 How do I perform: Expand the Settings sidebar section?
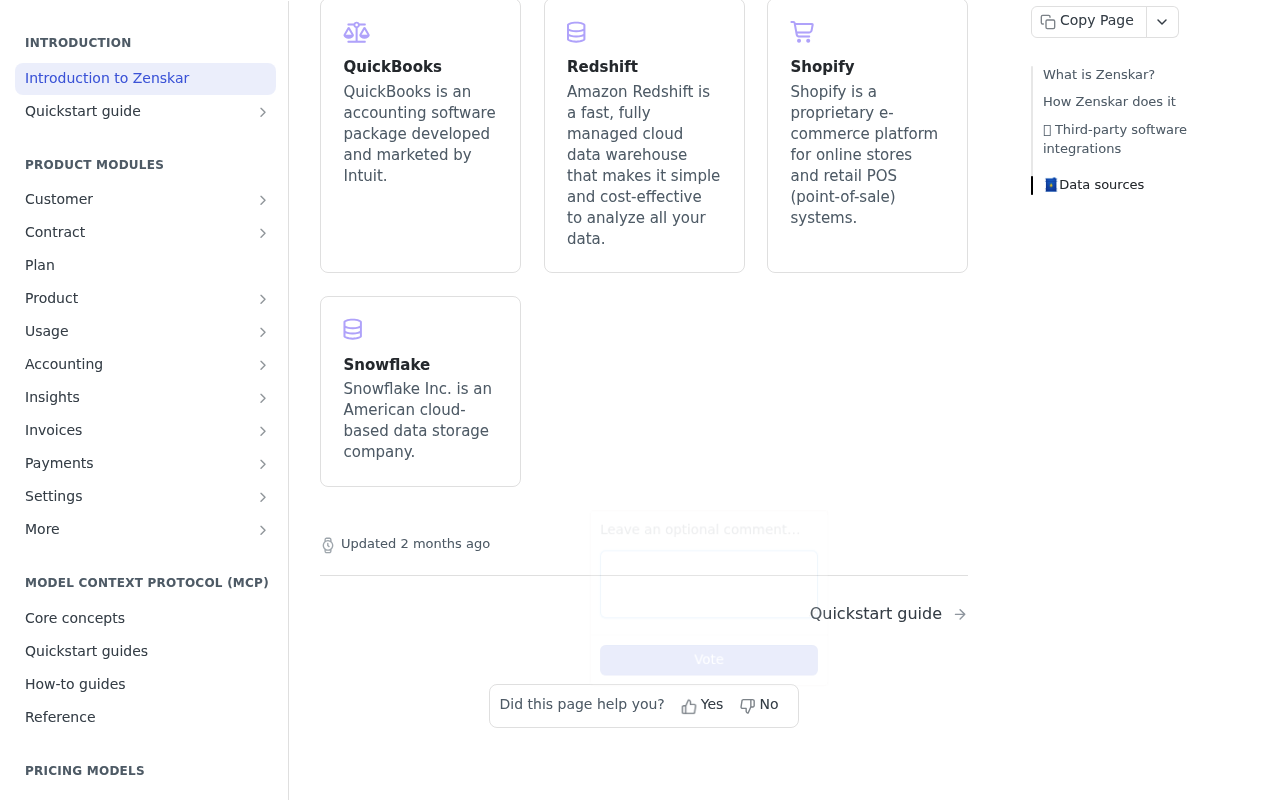pyautogui.click(x=263, y=497)
